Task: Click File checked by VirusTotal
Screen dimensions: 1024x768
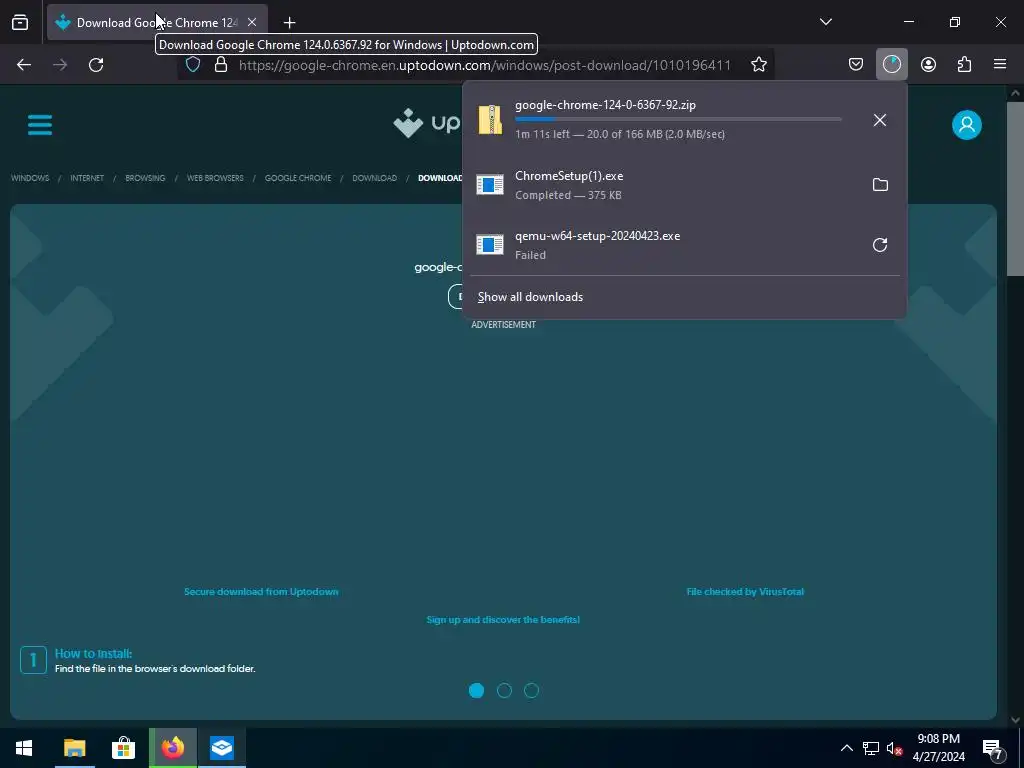Action: click(x=745, y=592)
